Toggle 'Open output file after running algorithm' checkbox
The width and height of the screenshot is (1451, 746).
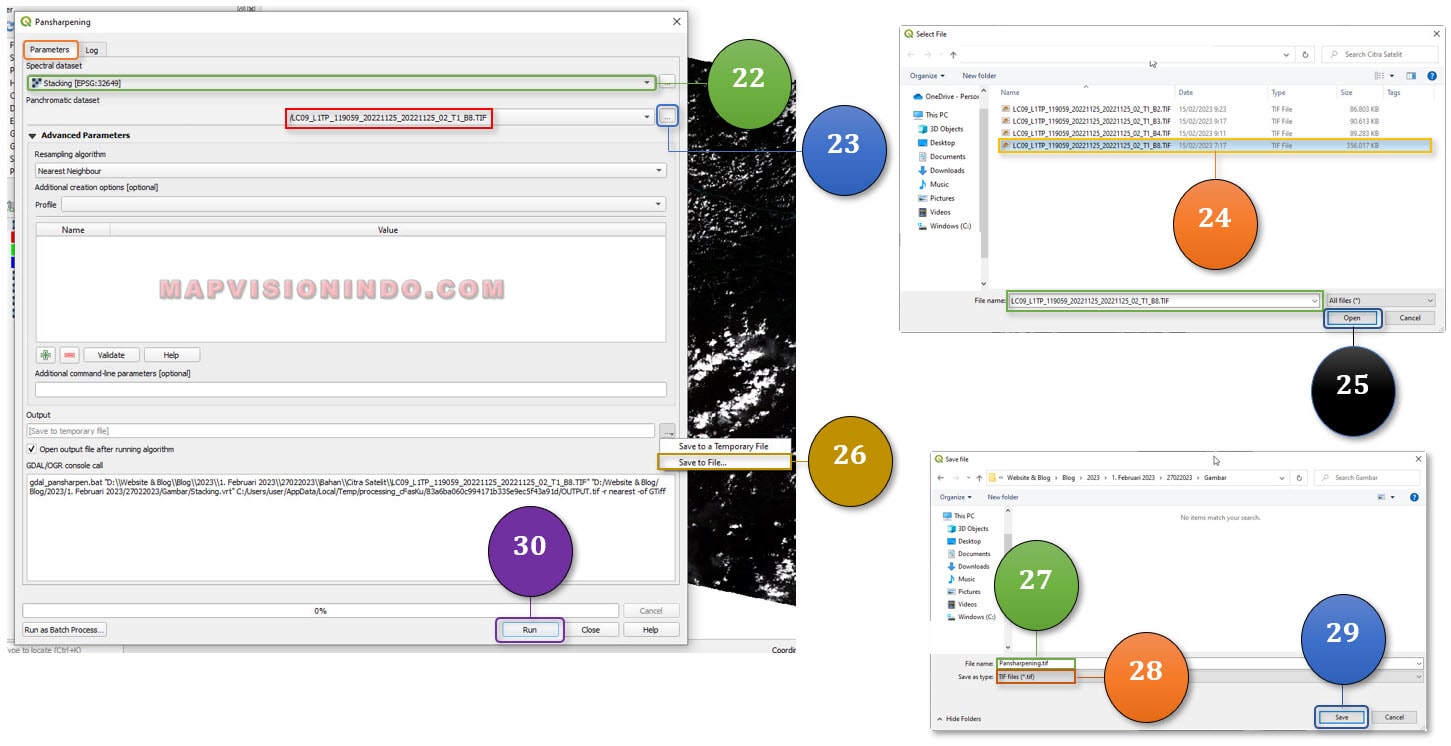32,449
